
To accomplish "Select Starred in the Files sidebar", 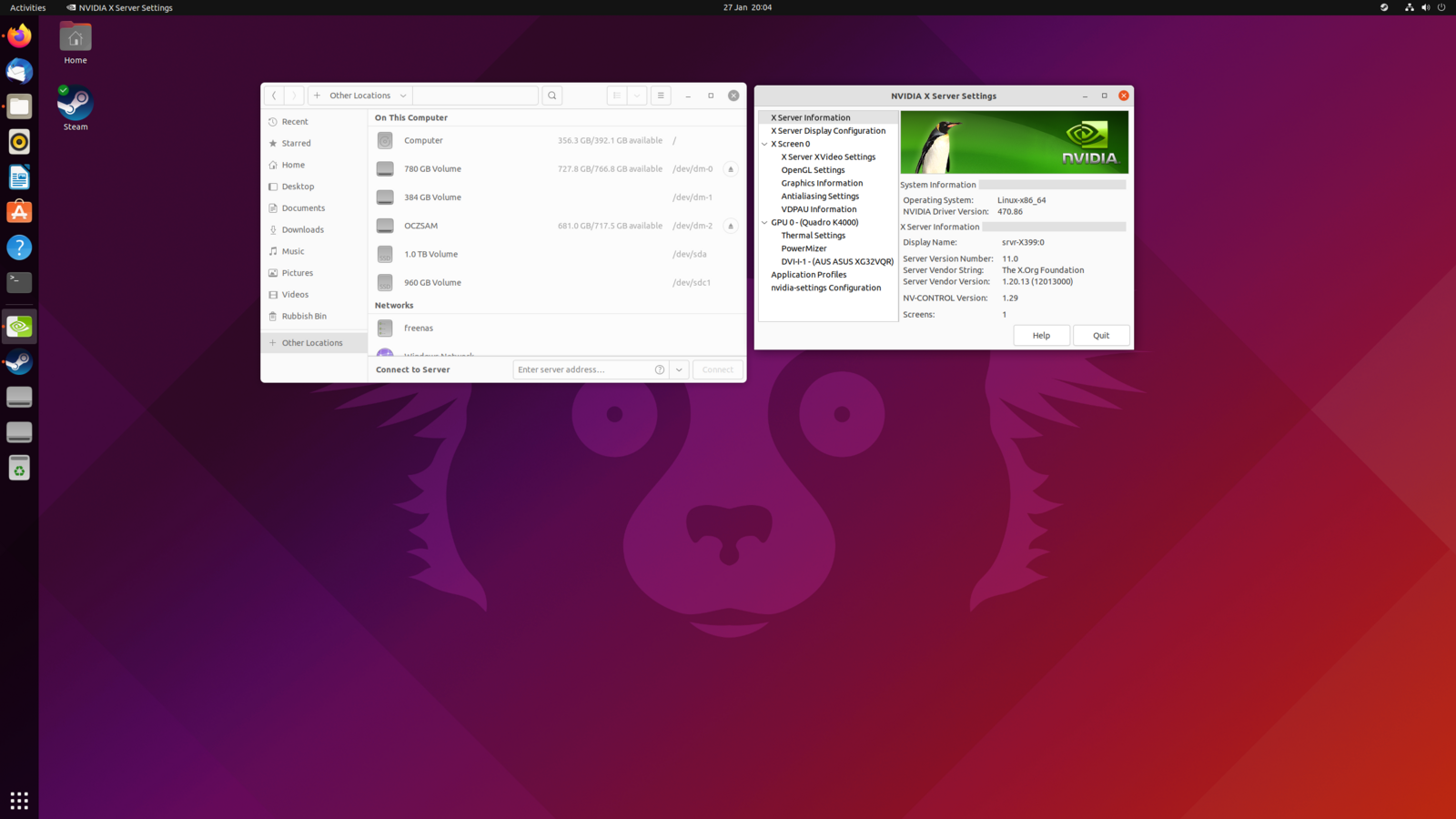I will click(x=314, y=143).
